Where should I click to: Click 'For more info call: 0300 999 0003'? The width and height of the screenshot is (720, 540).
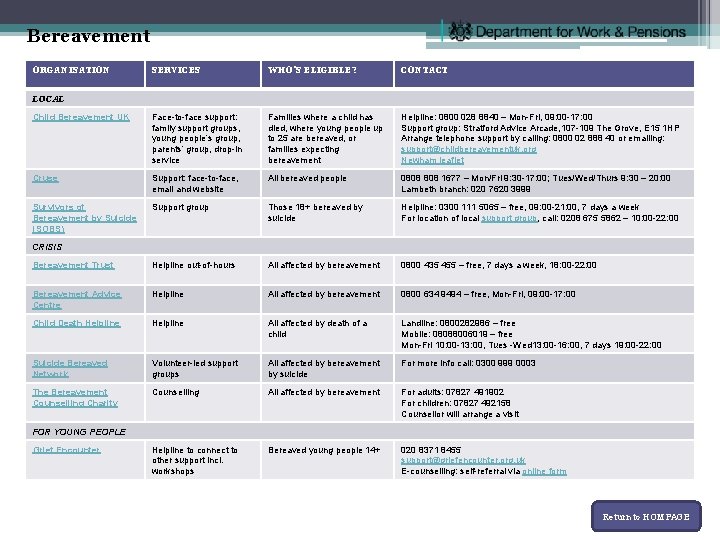tap(468, 363)
